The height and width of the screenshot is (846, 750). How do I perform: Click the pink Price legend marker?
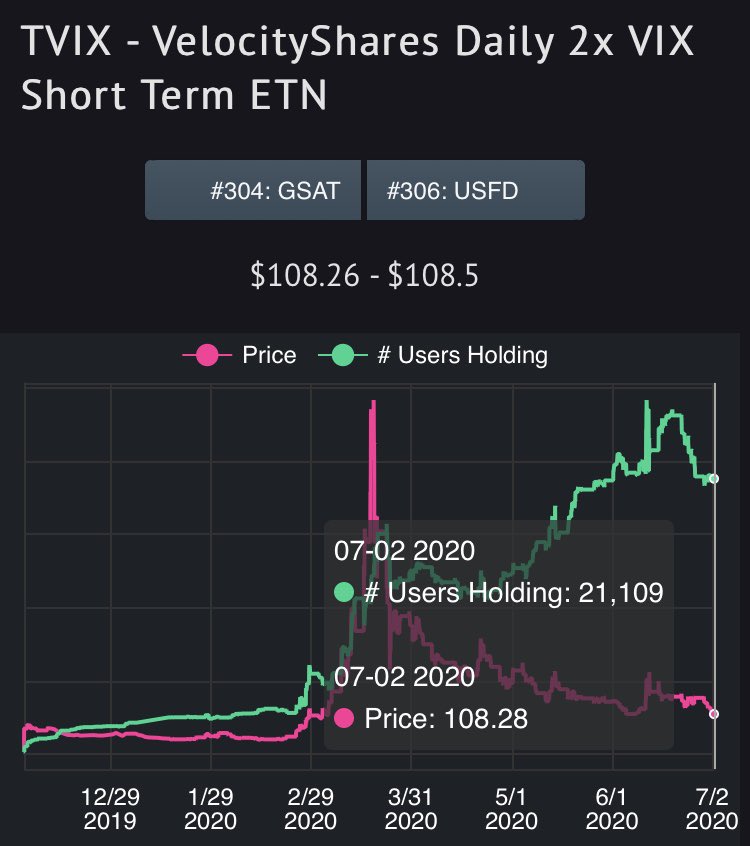pyautogui.click(x=207, y=355)
